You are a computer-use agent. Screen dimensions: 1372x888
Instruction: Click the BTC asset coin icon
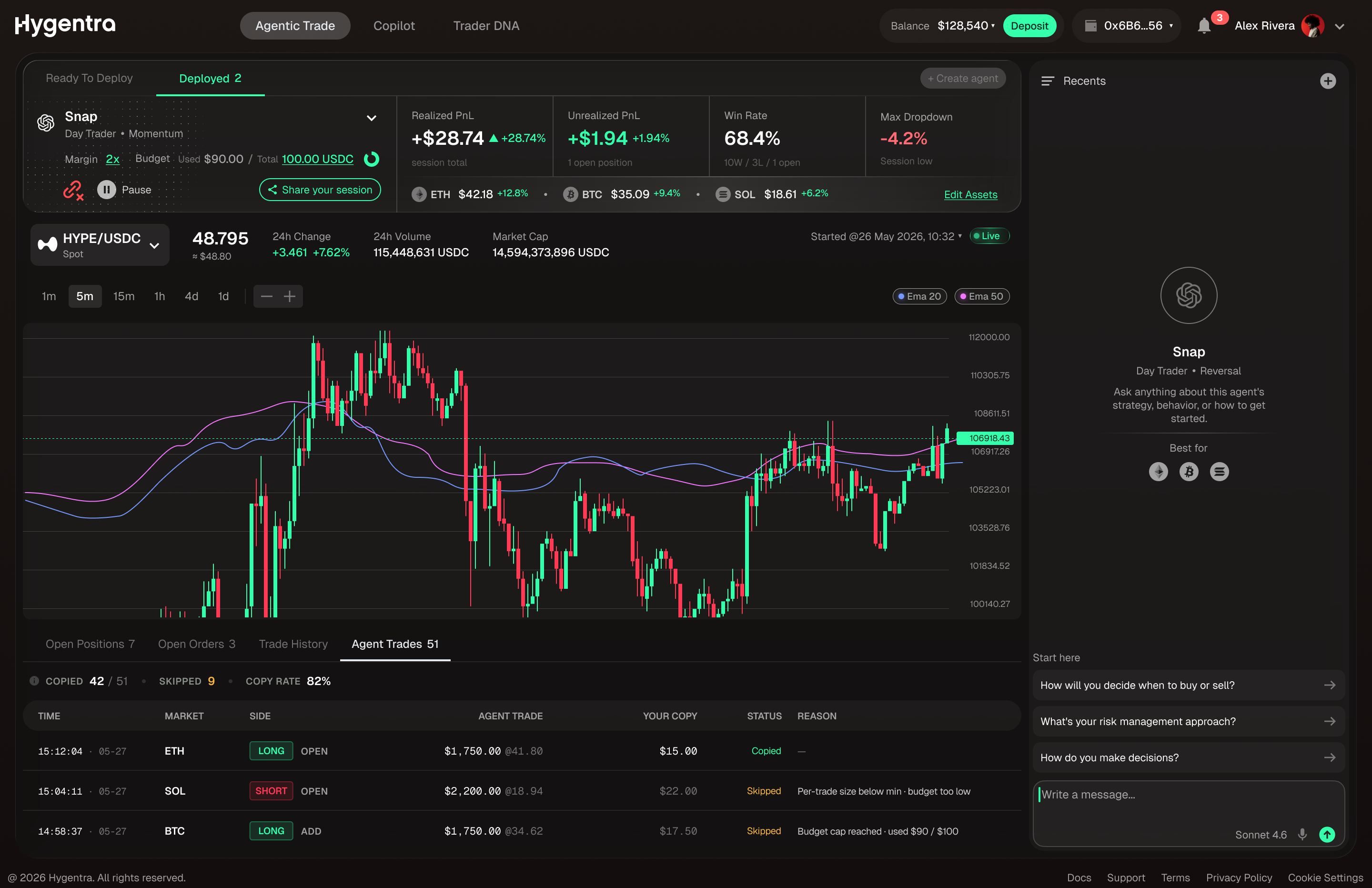click(570, 194)
